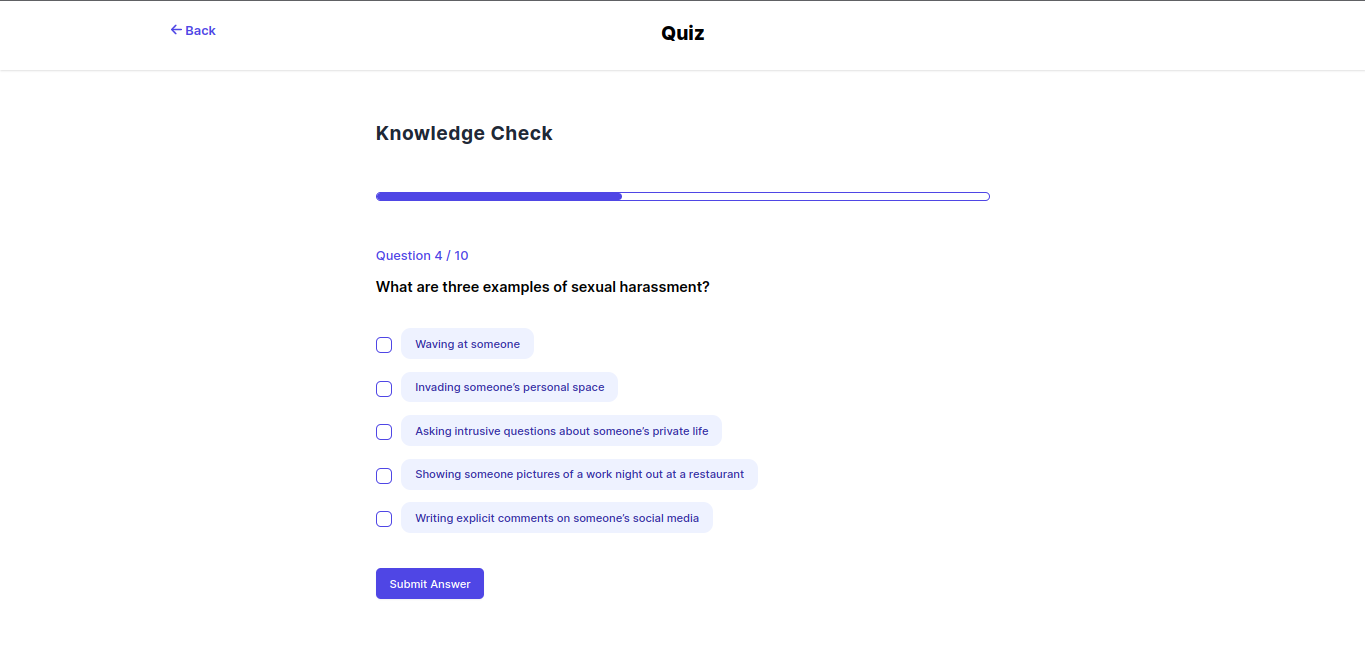The width and height of the screenshot is (1365, 648).
Task: Toggle the work night out pictures checkbox
Action: click(x=384, y=476)
